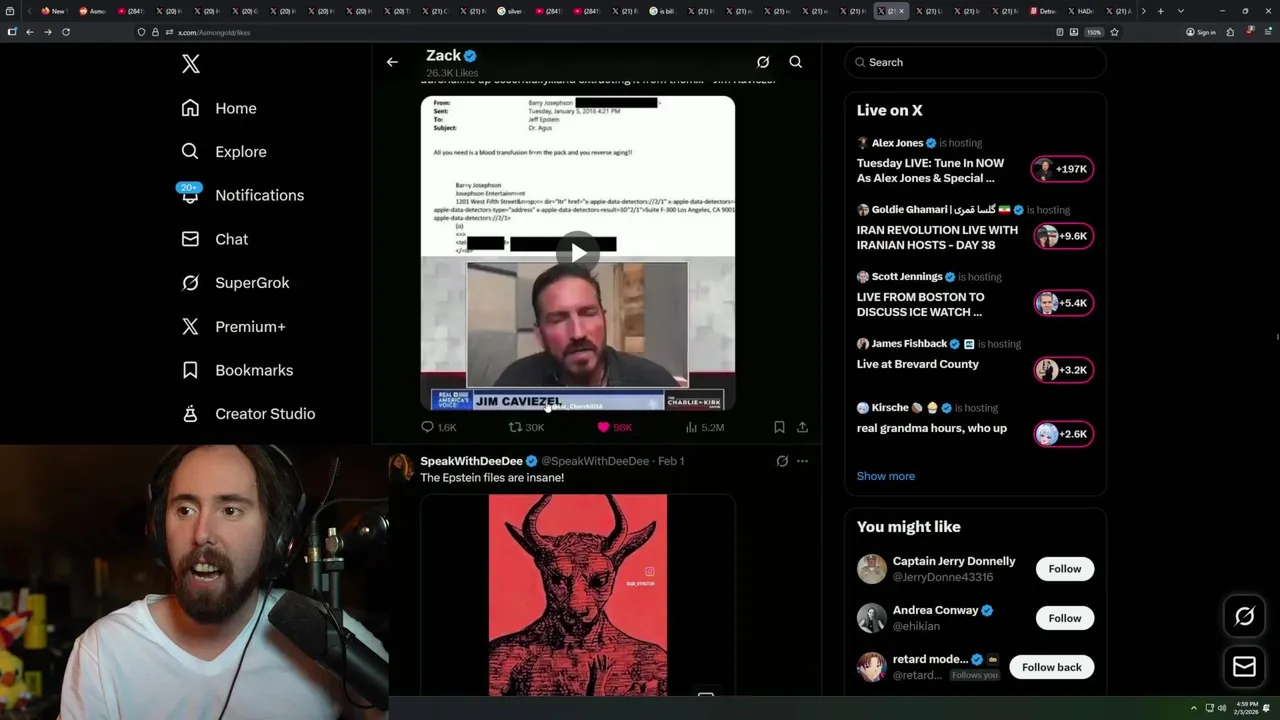Click the Chat envelope icon in sidebar

(x=190, y=239)
